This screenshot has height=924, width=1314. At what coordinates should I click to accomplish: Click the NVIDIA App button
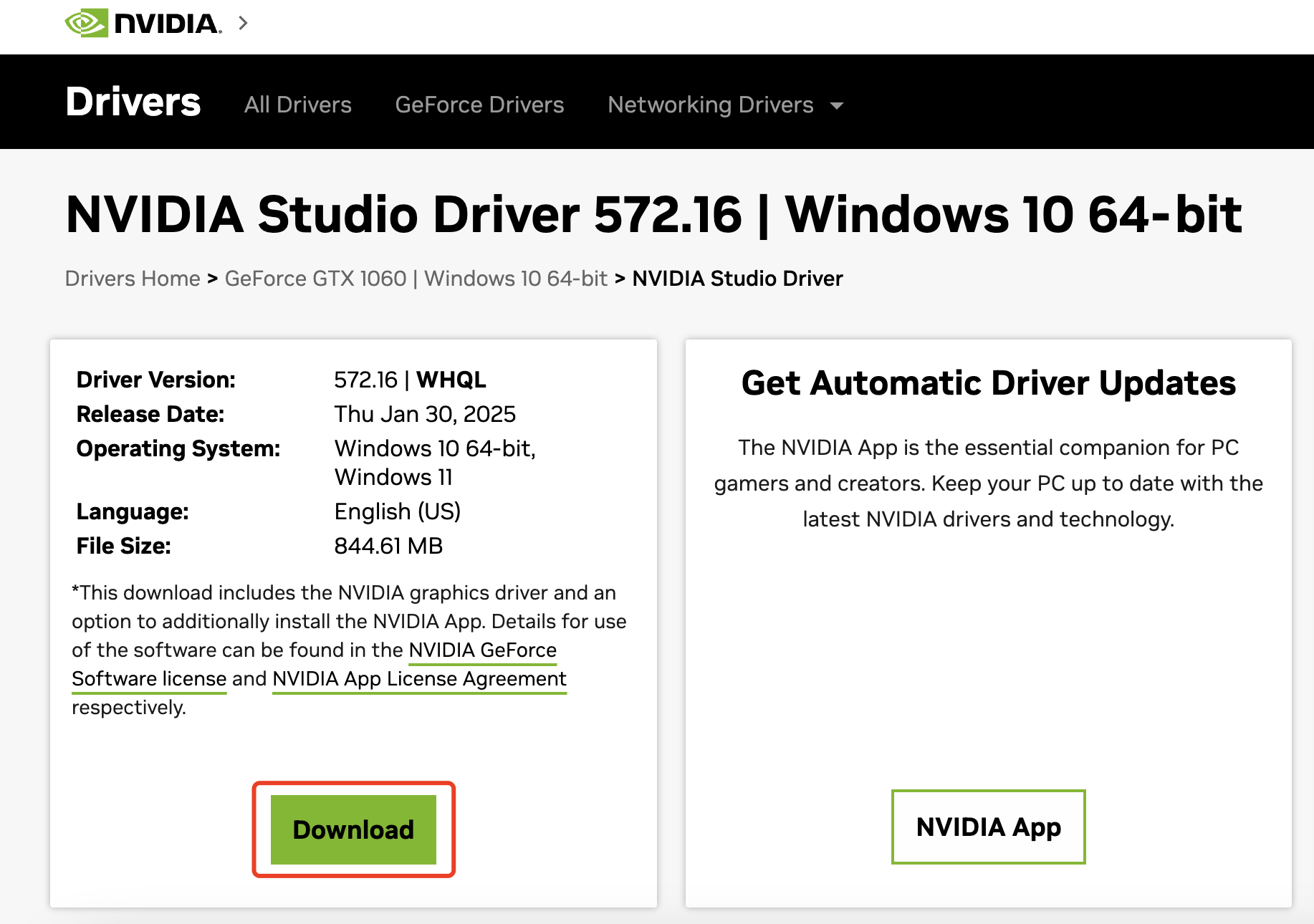tap(988, 827)
